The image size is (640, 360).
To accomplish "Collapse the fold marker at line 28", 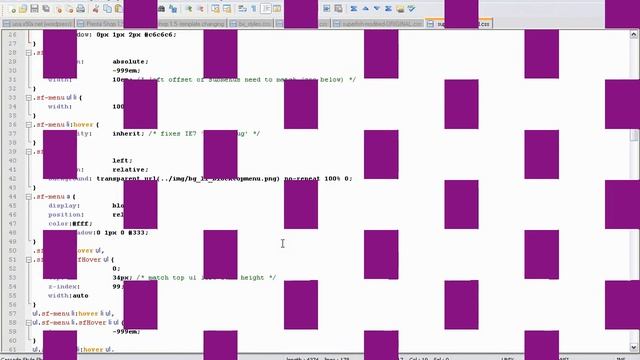I will [29, 53].
